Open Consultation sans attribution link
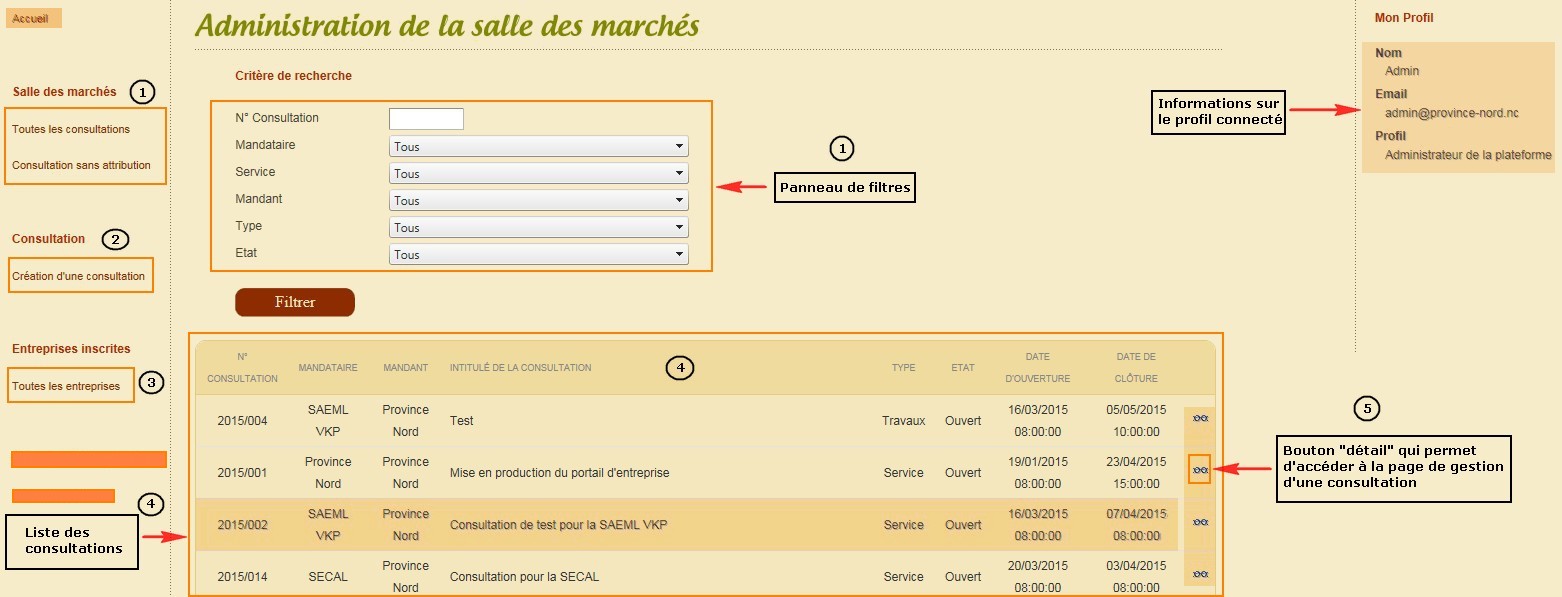The width and height of the screenshot is (1562, 597). [x=82, y=165]
